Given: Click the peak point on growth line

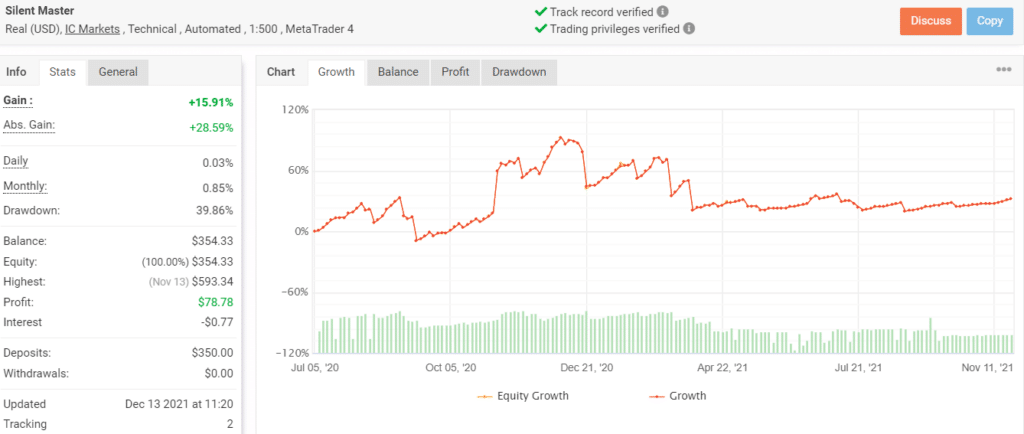Looking at the screenshot, I should 561,137.
